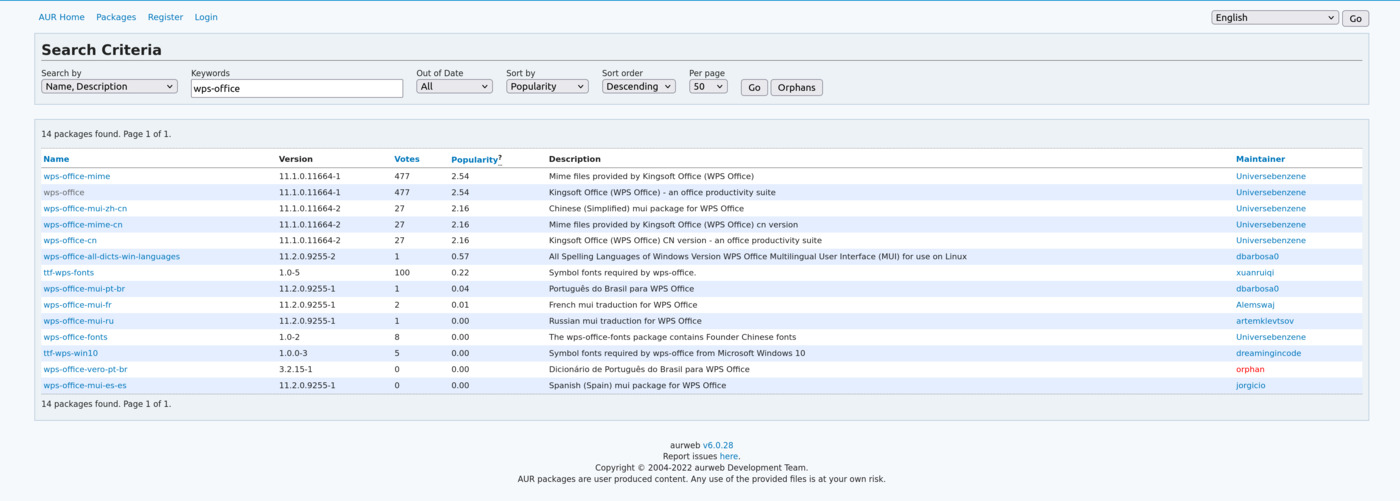Click the Go button next to language selector
This screenshot has height=501, width=1400.
1355,18
